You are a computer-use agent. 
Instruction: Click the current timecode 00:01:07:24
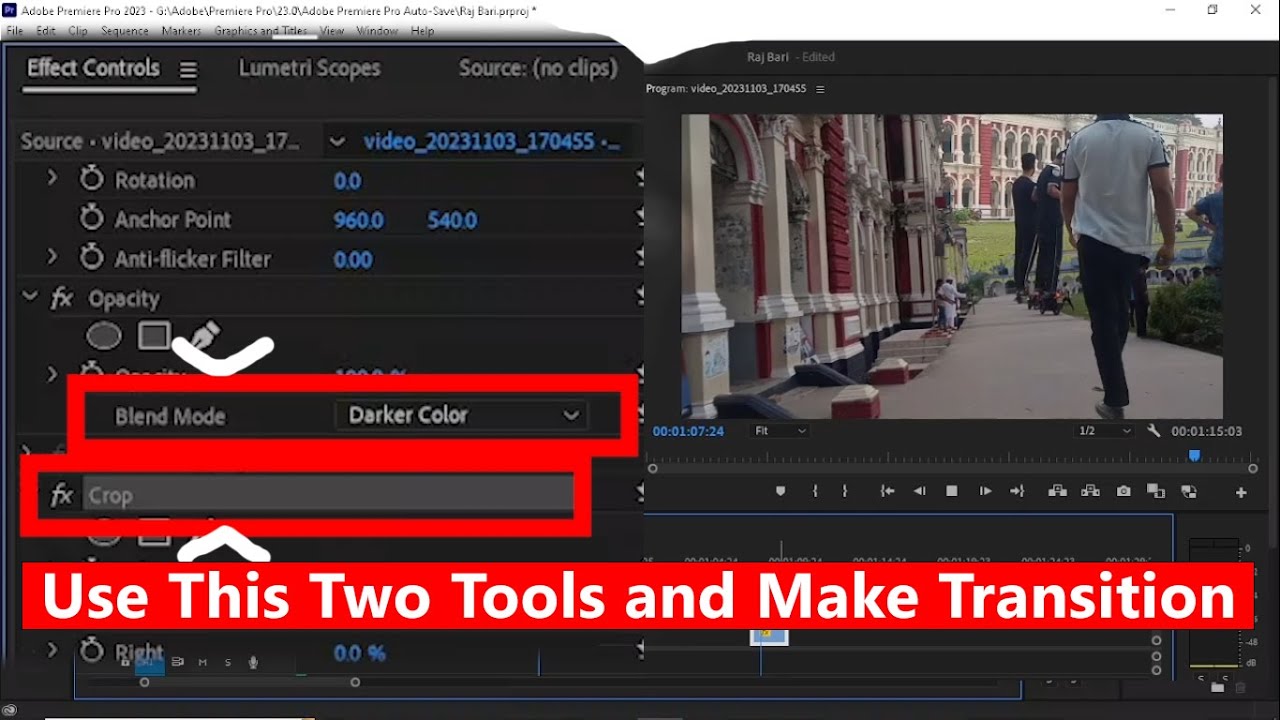687,431
